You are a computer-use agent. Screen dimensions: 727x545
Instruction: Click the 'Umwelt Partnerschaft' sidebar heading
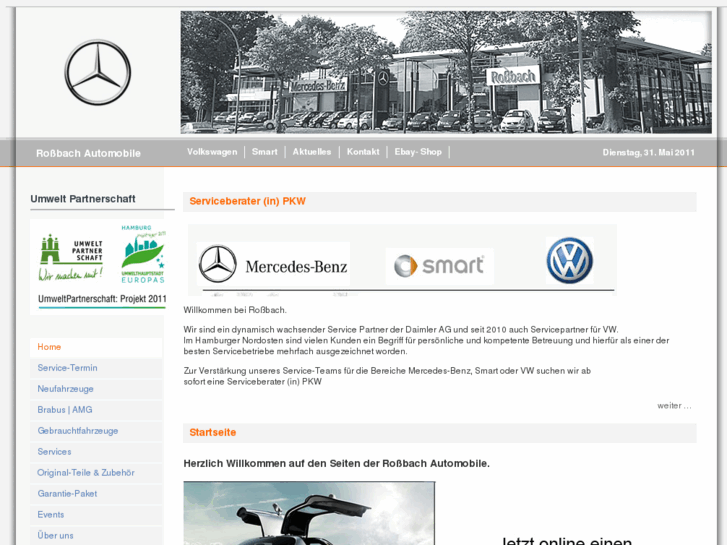83,199
